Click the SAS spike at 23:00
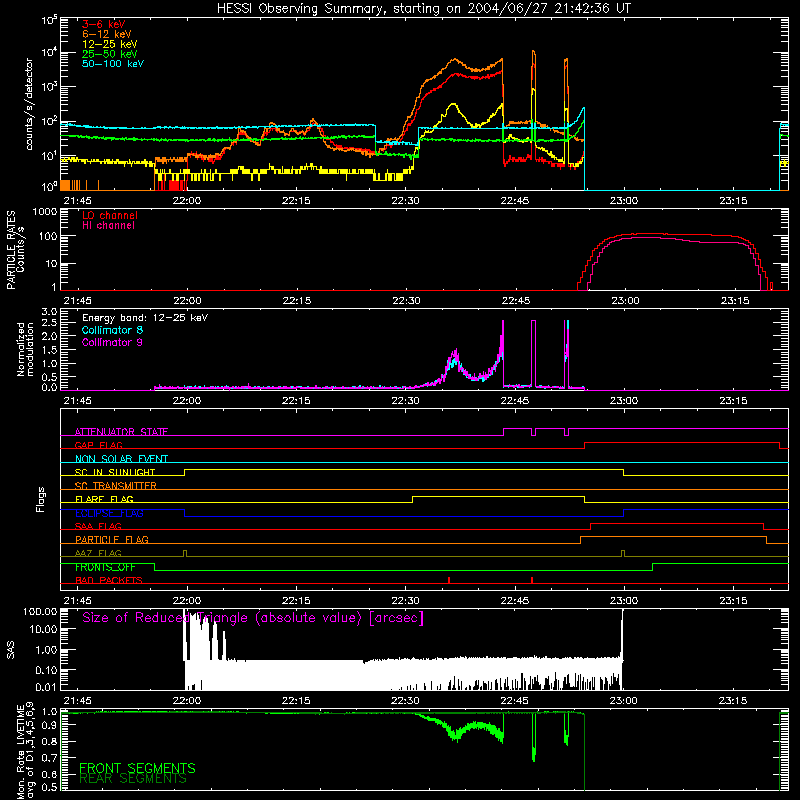Viewport: 800px width, 800px height. pos(622,633)
